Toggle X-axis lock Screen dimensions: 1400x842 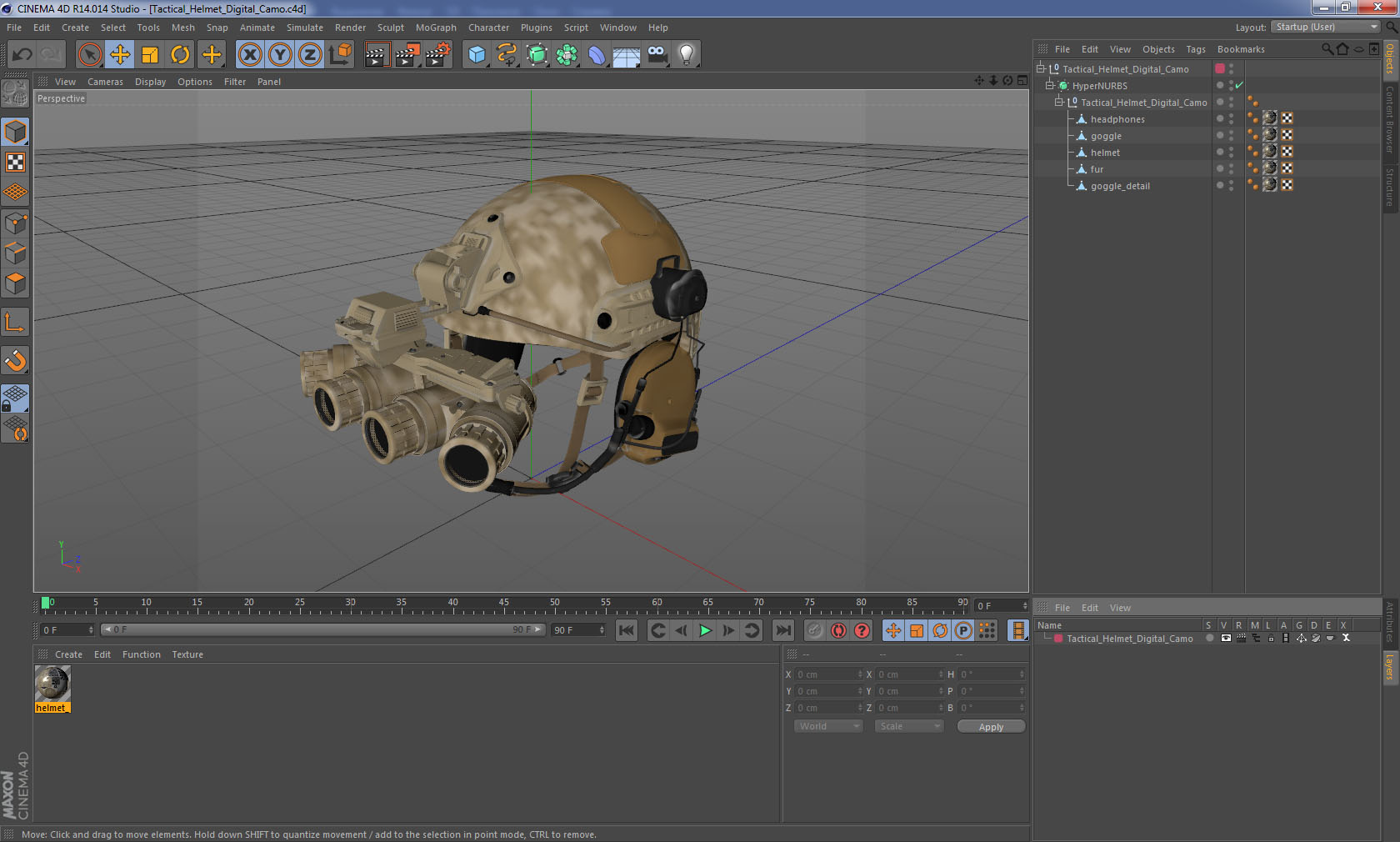(x=249, y=55)
